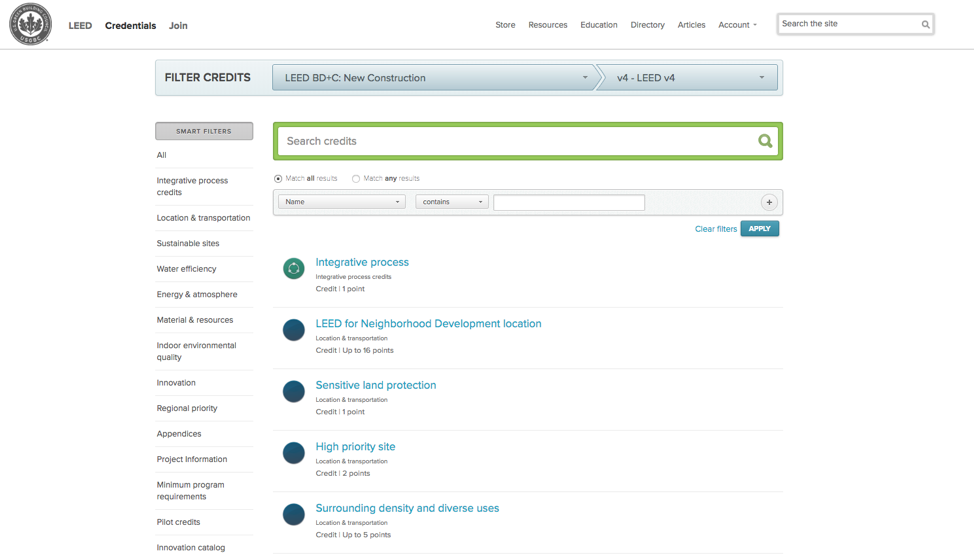
Task: Click the Integrative process credit icon
Action: click(294, 269)
